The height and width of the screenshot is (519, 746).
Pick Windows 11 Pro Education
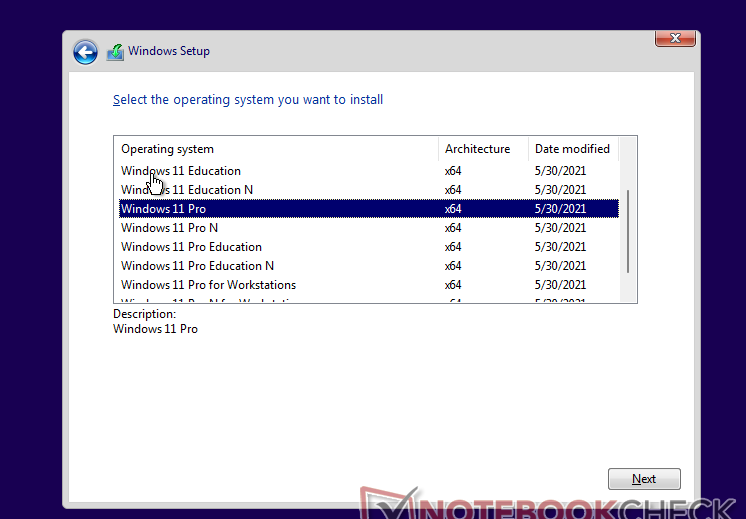[x=191, y=247]
